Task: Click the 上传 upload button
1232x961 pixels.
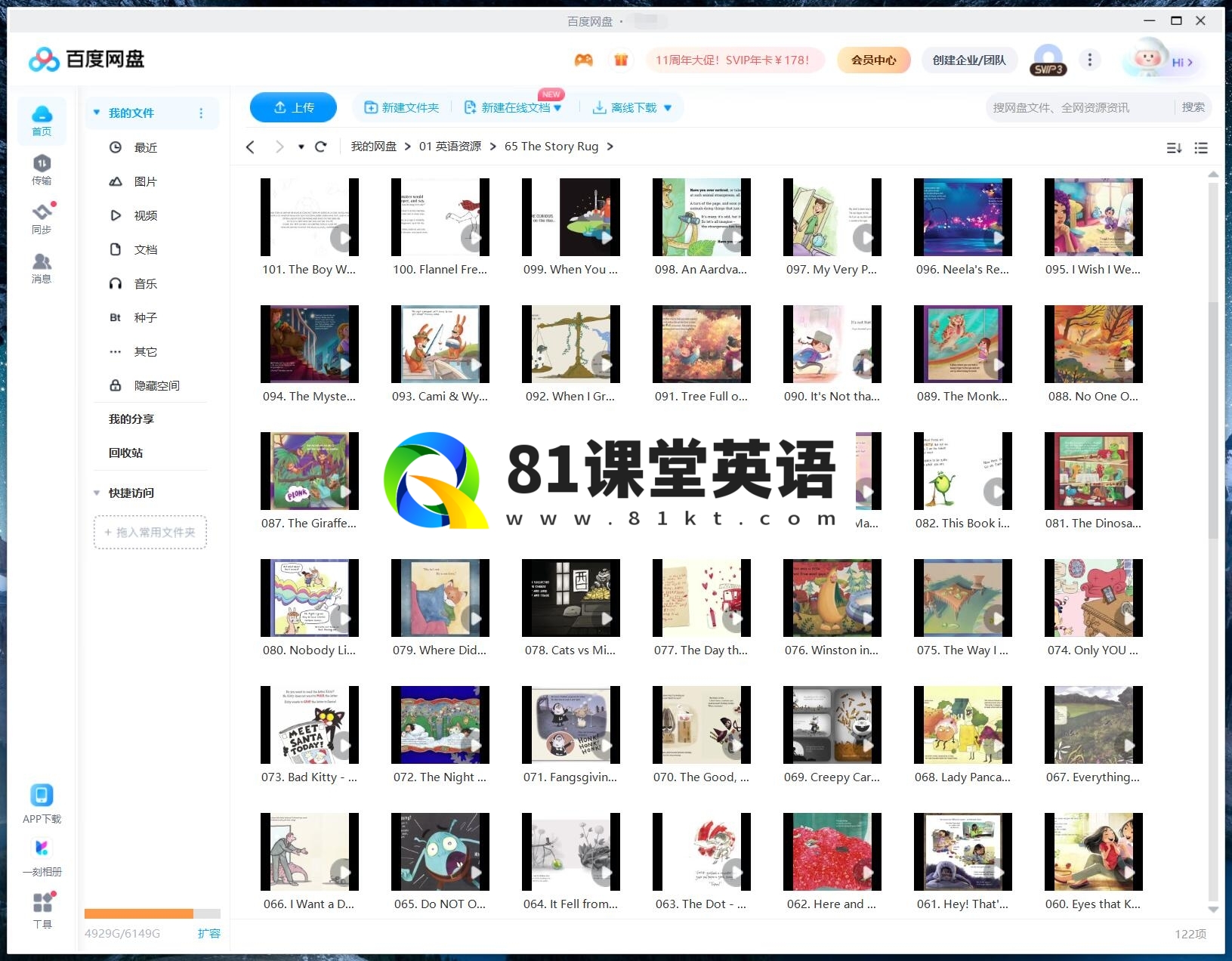Action: pyautogui.click(x=293, y=107)
